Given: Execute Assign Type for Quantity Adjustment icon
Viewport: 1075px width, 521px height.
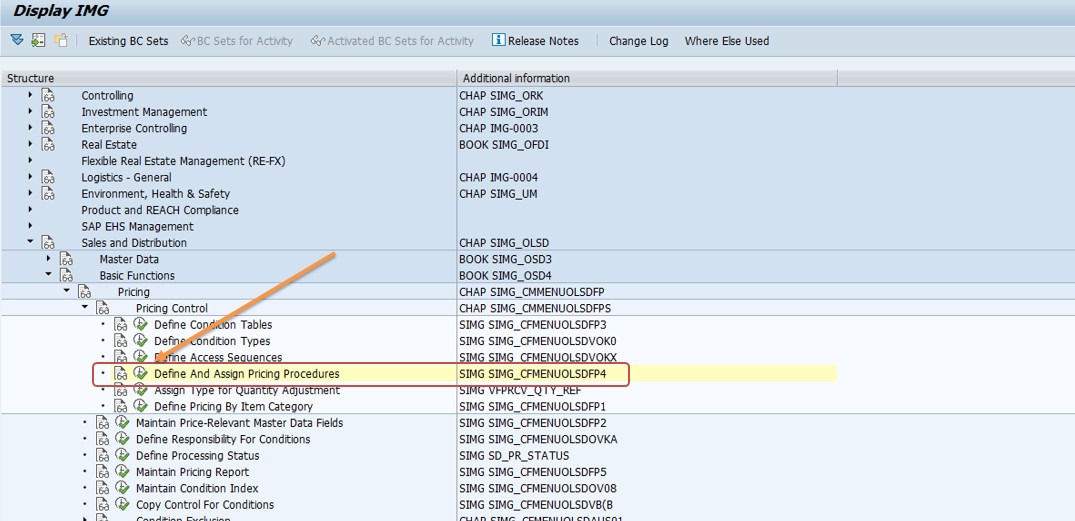Looking at the screenshot, I should pos(141,390).
